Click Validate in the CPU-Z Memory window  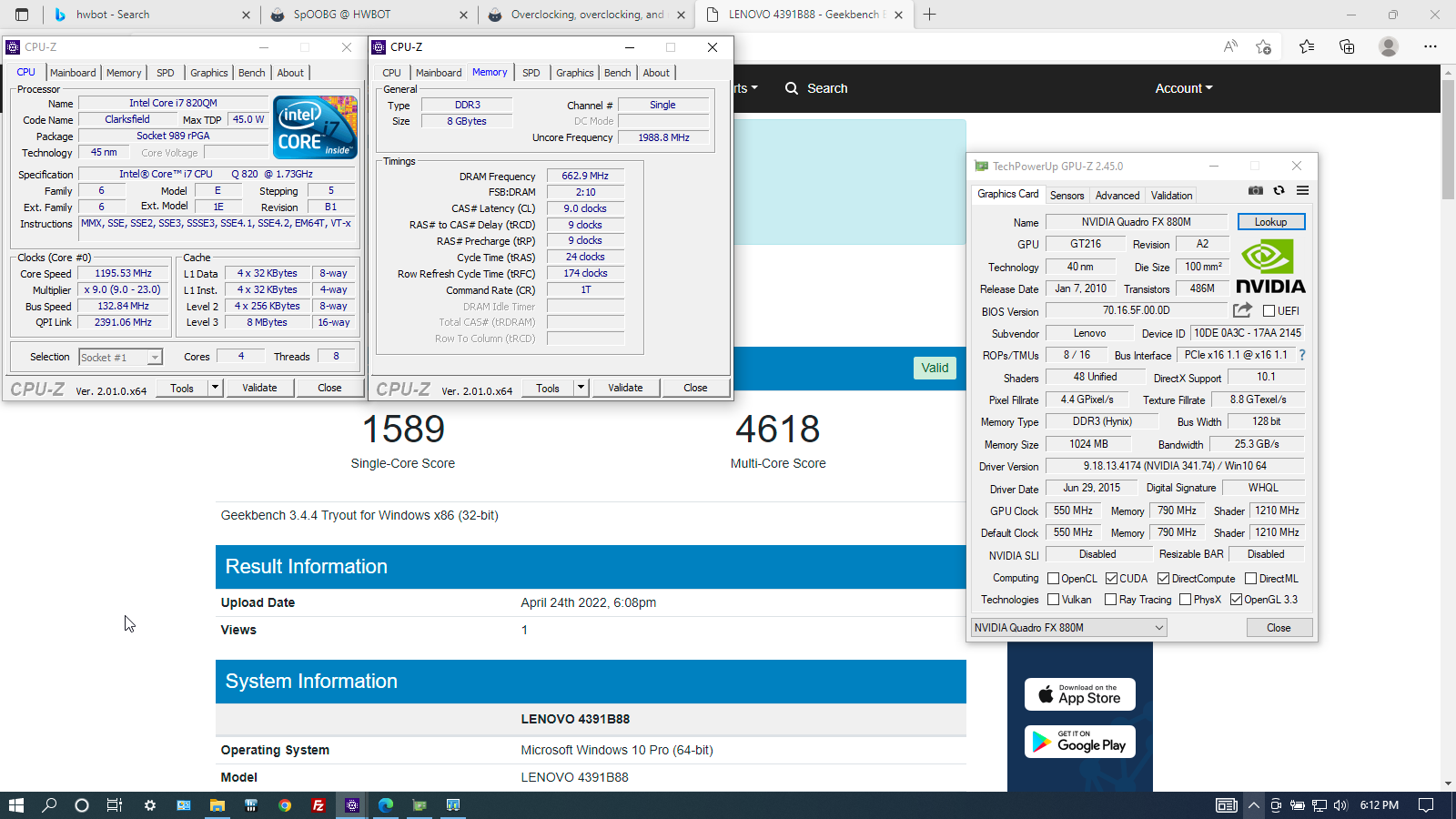pyautogui.click(x=625, y=388)
